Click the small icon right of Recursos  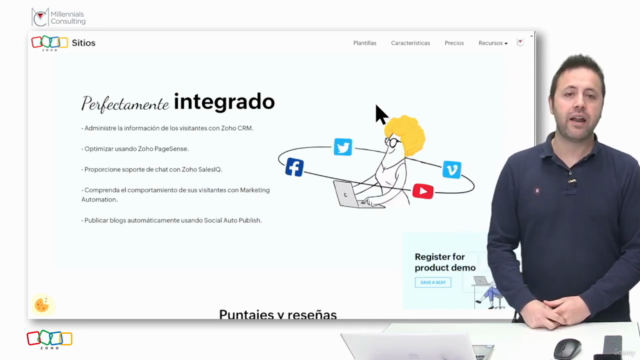(520, 42)
